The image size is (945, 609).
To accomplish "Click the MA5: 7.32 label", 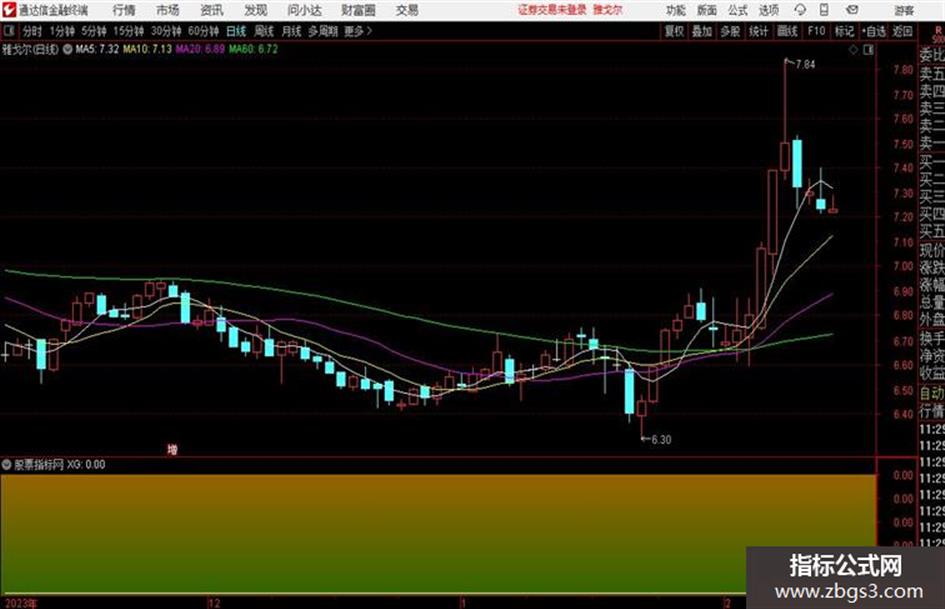I will (x=97, y=49).
